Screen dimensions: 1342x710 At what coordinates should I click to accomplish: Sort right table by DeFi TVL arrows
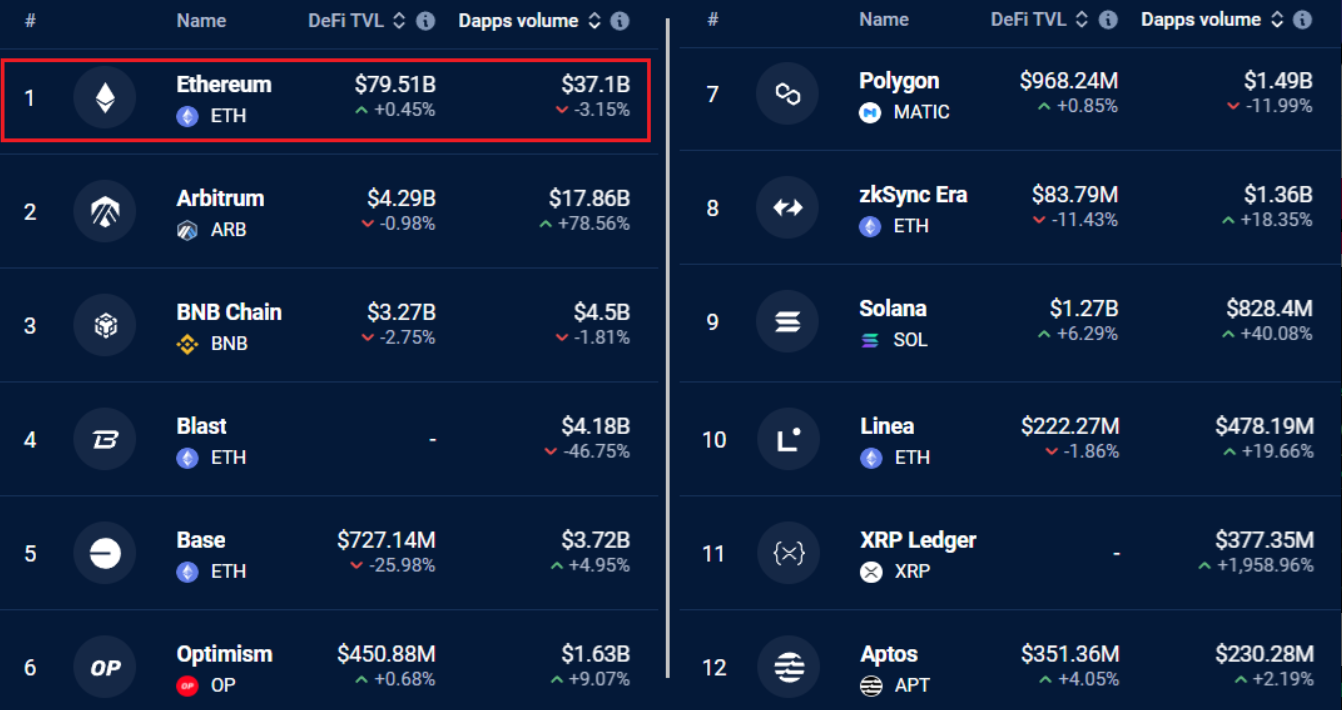point(1082,20)
